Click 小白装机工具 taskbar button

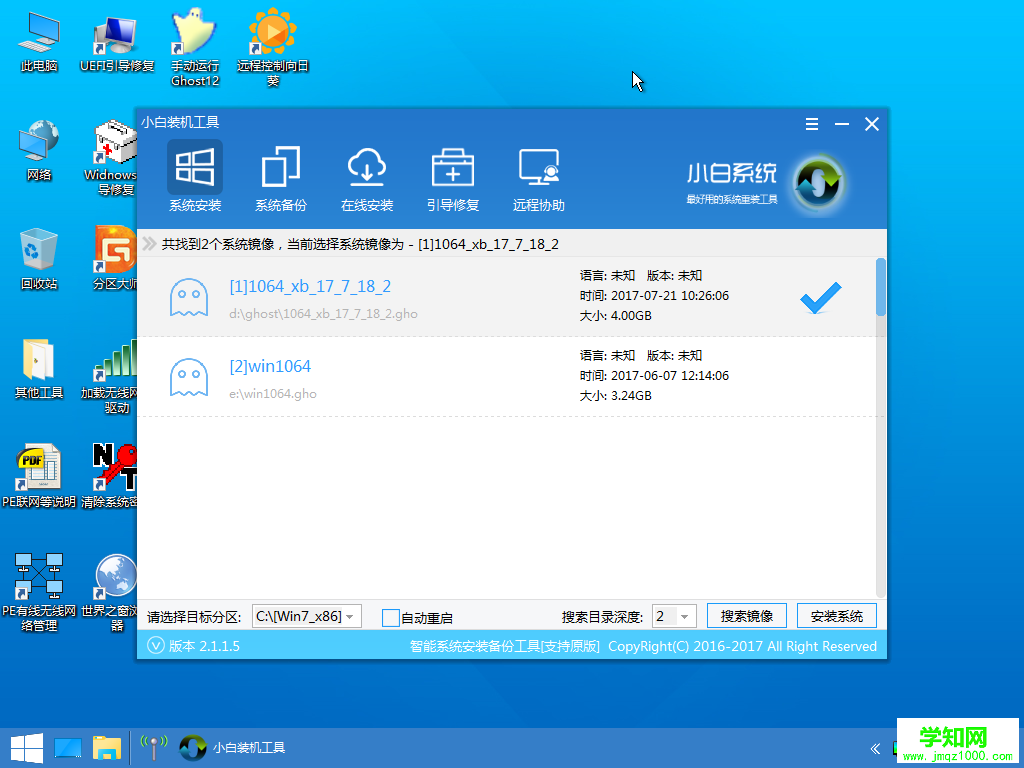point(232,748)
